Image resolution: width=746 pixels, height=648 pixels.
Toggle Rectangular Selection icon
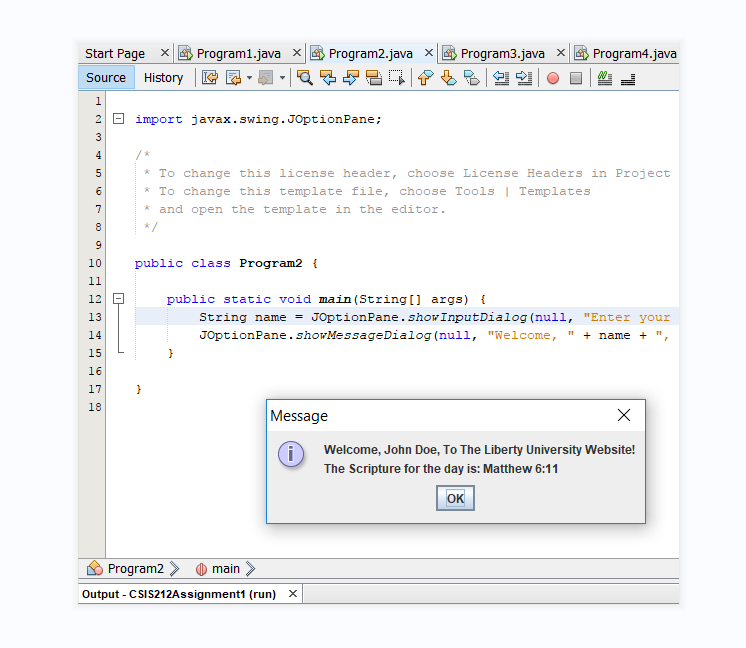point(397,78)
